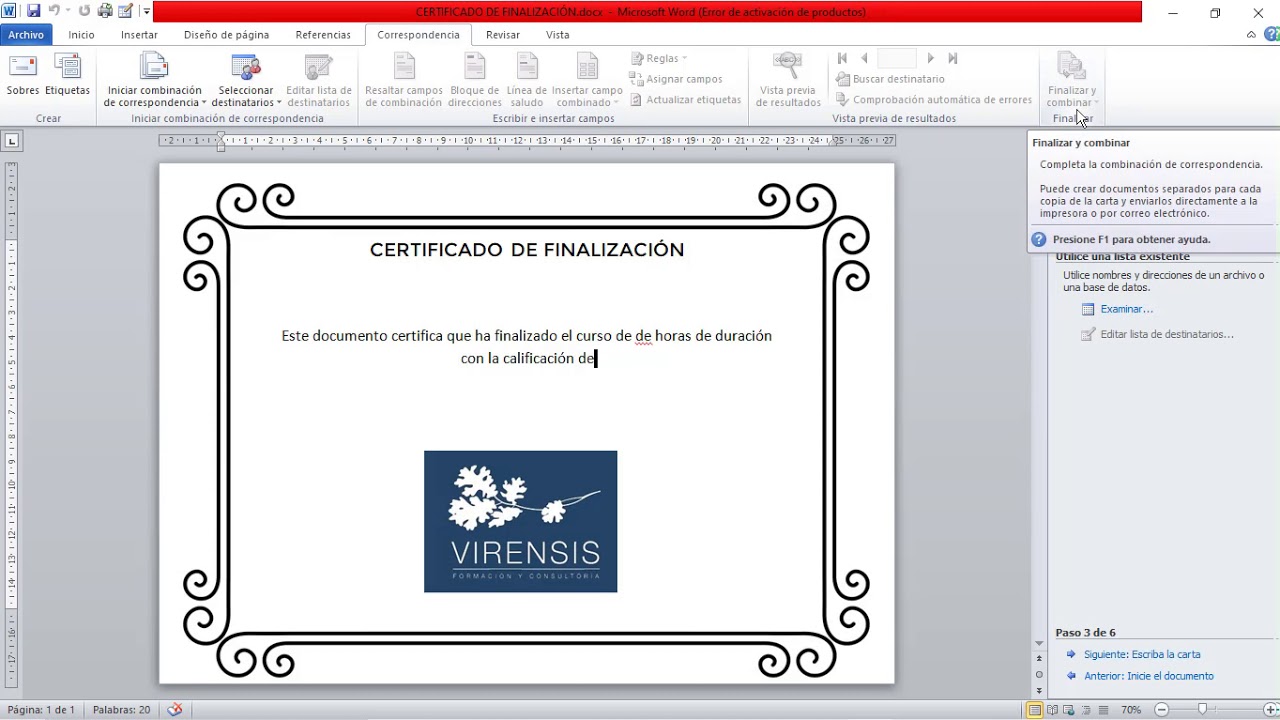Click the Redo icon in the title bar
The height and width of the screenshot is (720, 1280).
click(84, 12)
